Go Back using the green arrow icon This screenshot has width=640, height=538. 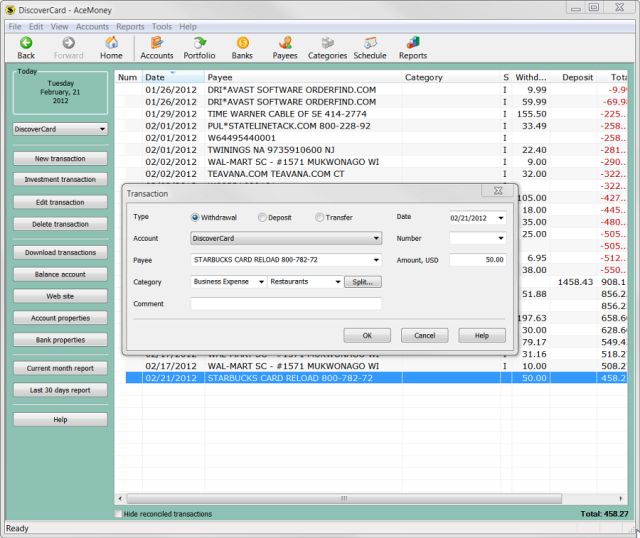[26, 43]
